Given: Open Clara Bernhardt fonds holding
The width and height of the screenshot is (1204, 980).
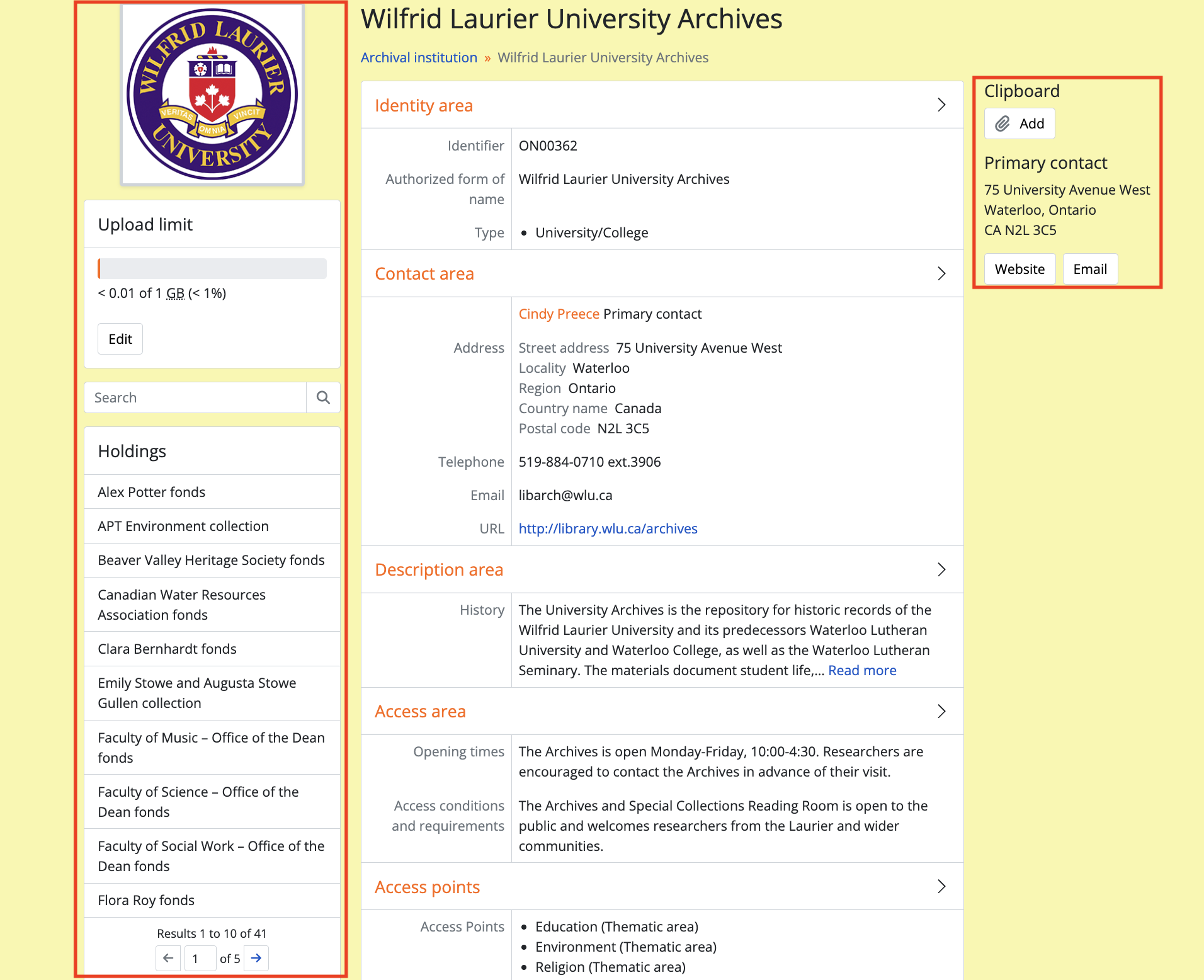Looking at the screenshot, I should pyautogui.click(x=168, y=649).
